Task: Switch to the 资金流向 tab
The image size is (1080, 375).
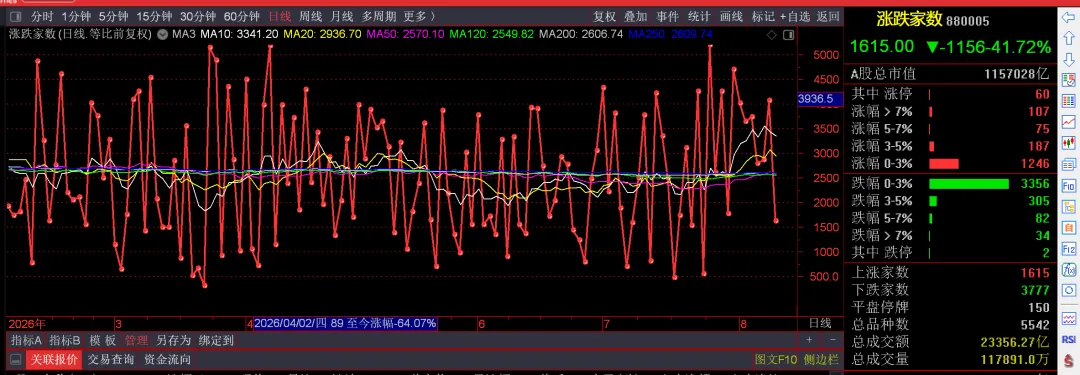Action: [x=167, y=359]
